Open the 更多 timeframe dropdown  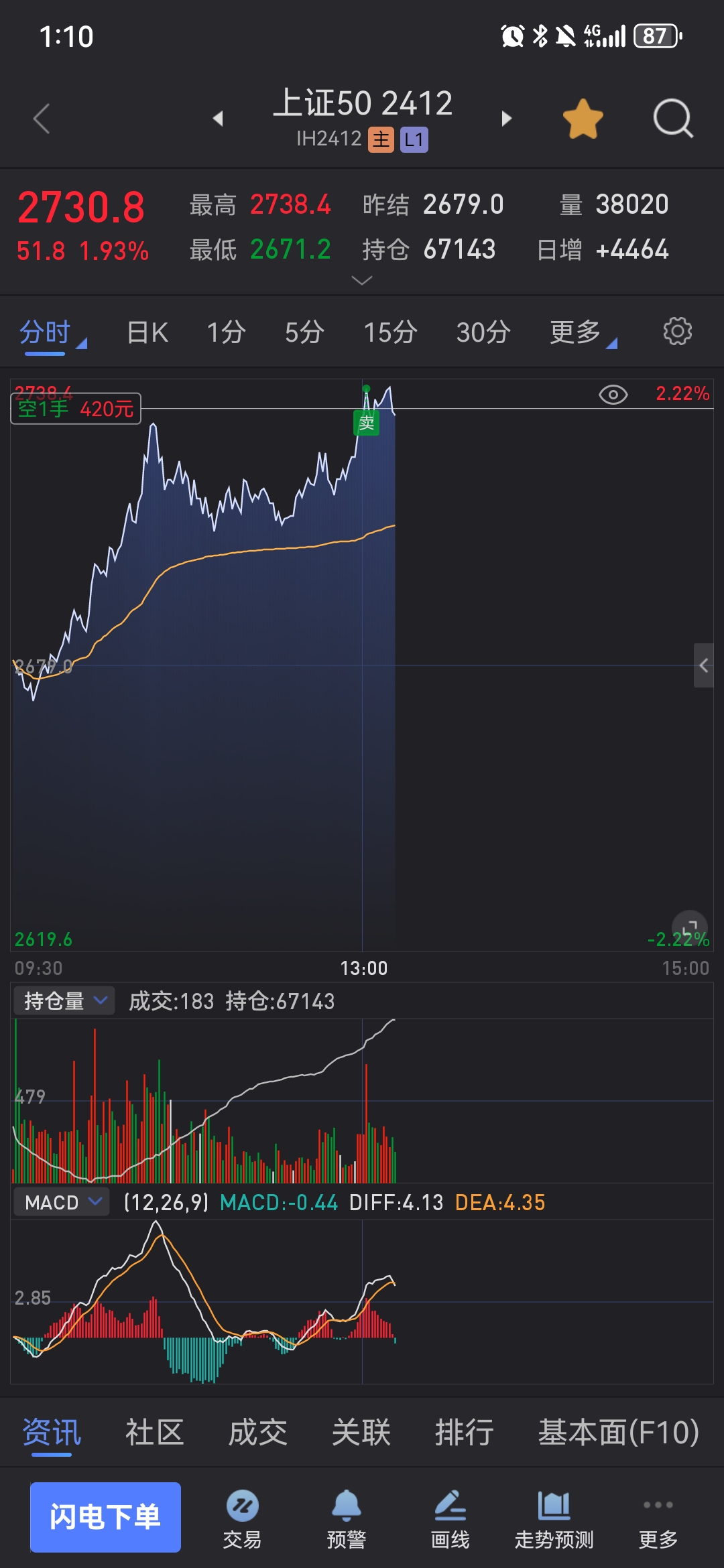(x=581, y=332)
